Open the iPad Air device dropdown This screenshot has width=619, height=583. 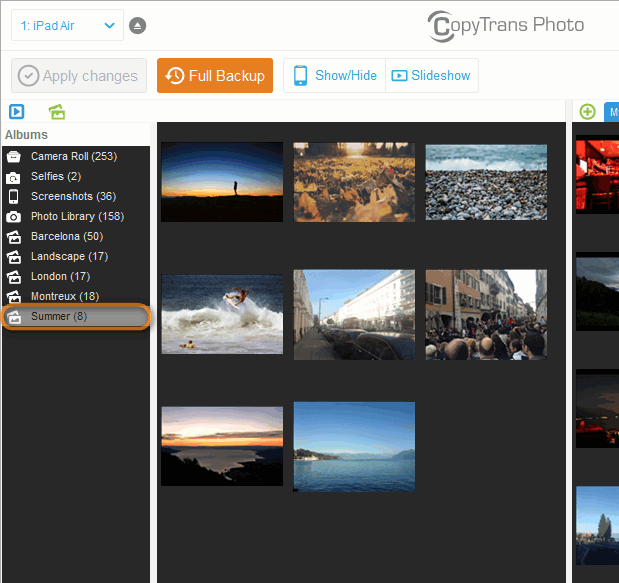pos(67,25)
